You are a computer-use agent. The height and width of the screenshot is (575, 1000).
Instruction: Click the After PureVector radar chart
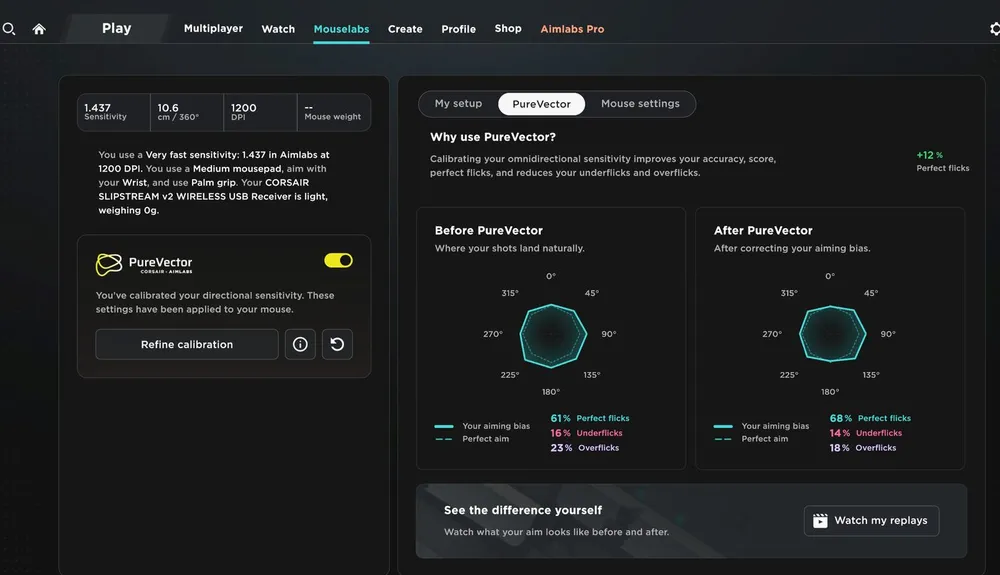(x=832, y=334)
